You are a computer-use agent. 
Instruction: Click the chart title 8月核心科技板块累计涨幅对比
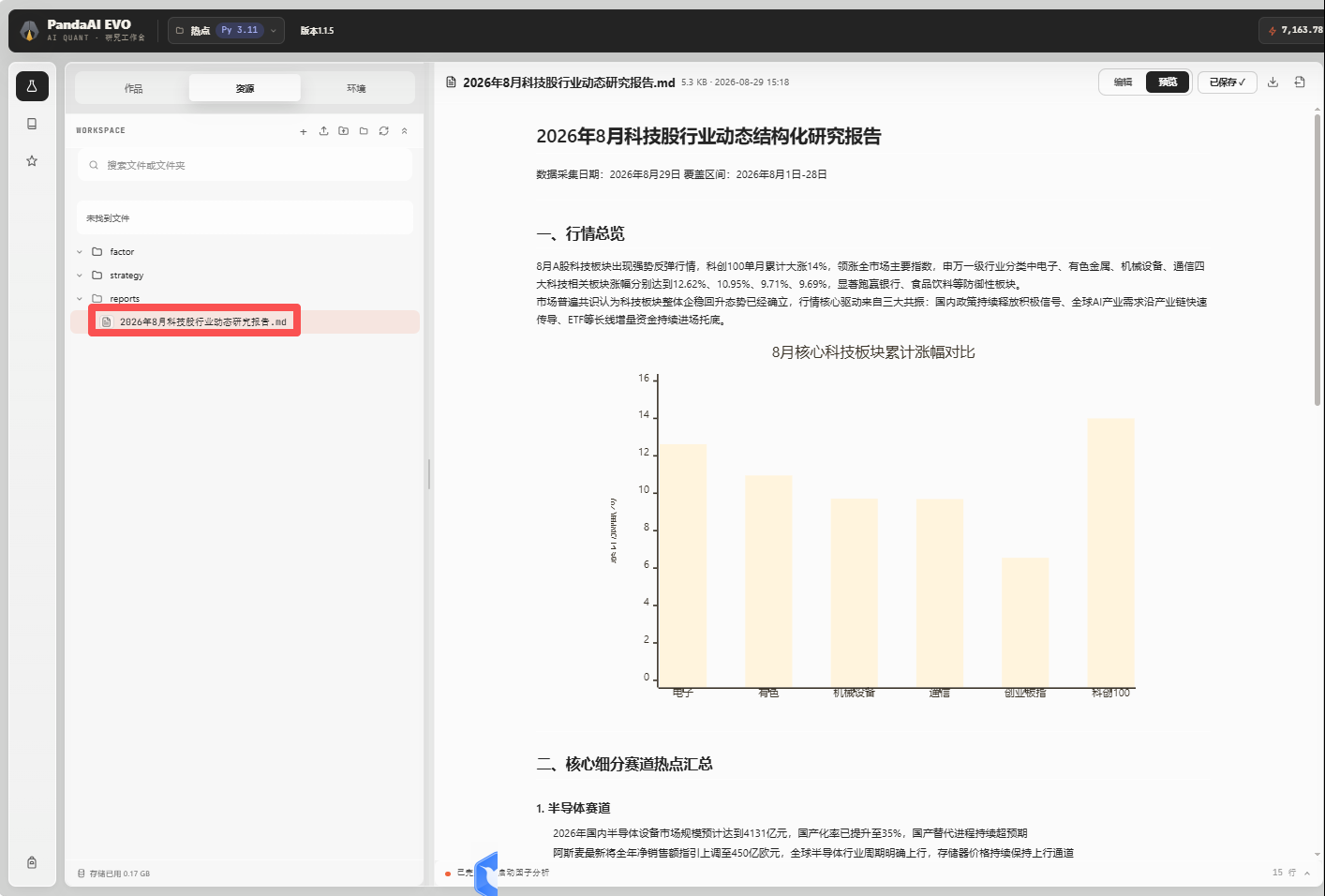(x=873, y=352)
